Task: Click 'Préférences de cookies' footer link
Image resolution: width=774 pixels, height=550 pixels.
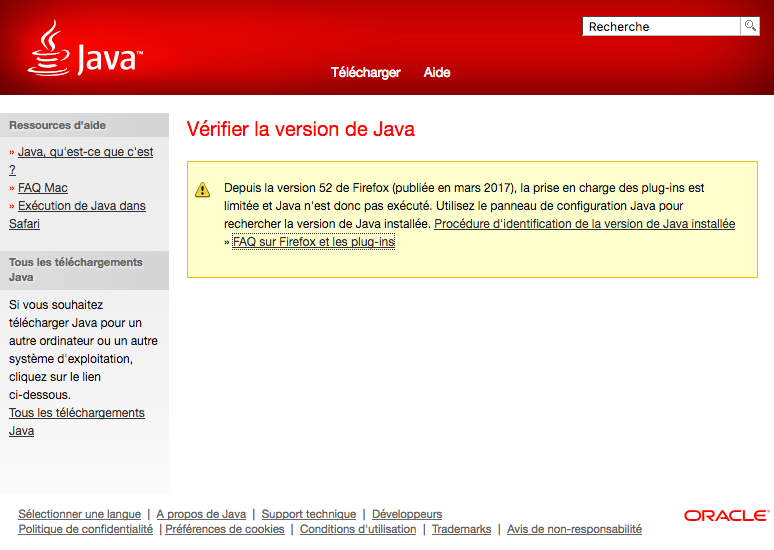Action: tap(225, 529)
